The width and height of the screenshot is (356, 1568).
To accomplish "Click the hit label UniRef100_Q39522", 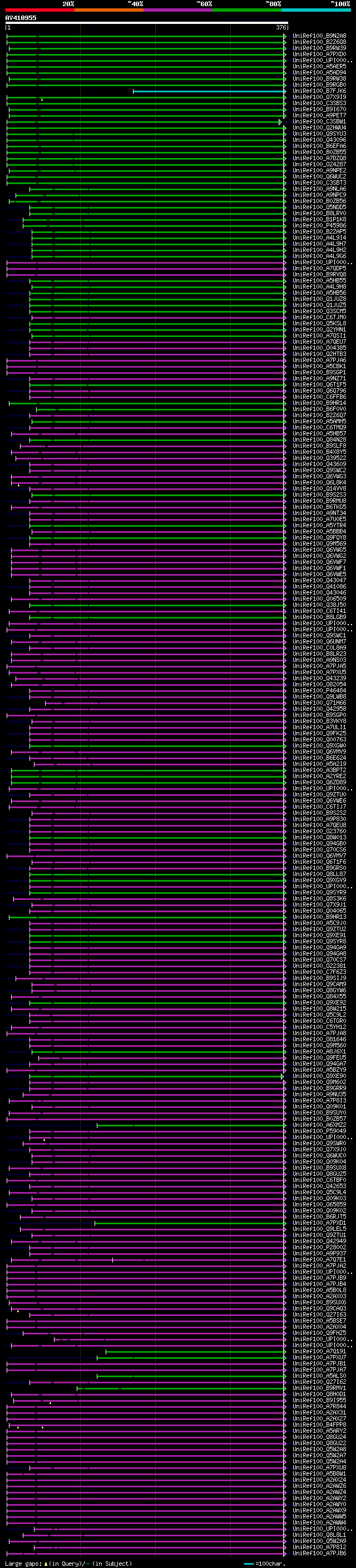I will click(x=319, y=458).
